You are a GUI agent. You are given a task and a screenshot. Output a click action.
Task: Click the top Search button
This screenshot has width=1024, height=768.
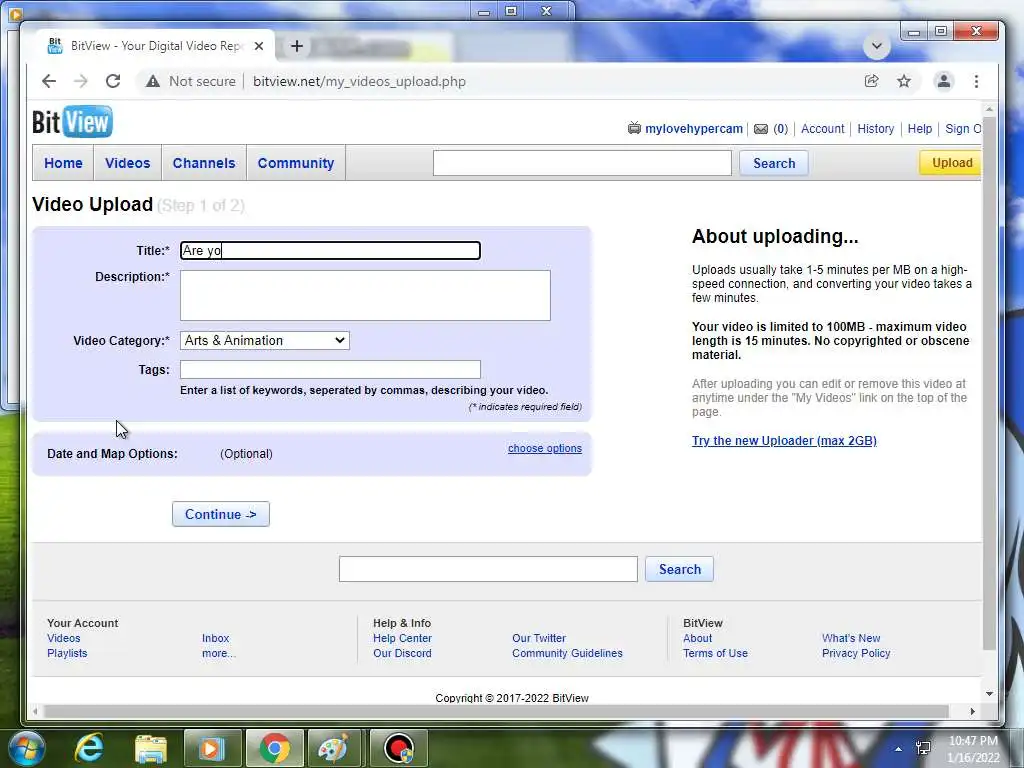click(x=774, y=163)
